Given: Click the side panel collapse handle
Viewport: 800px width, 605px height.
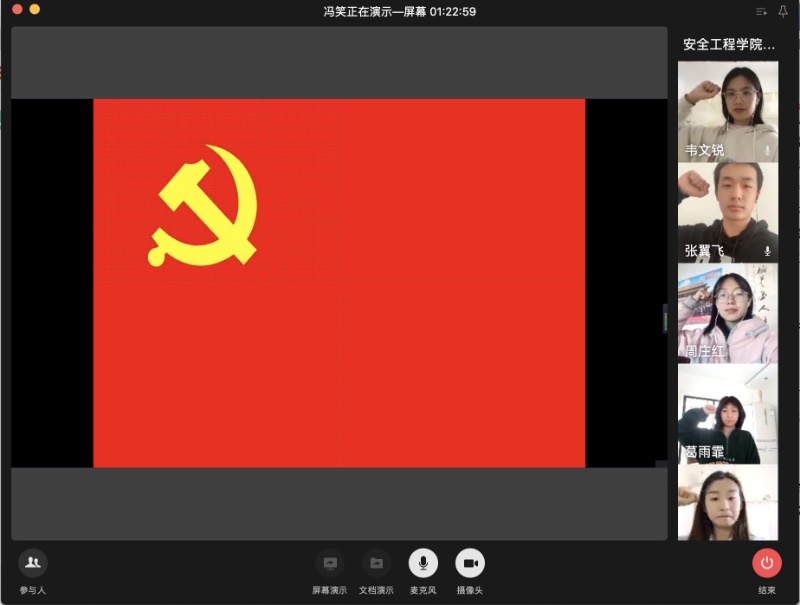Looking at the screenshot, I should click(x=665, y=318).
